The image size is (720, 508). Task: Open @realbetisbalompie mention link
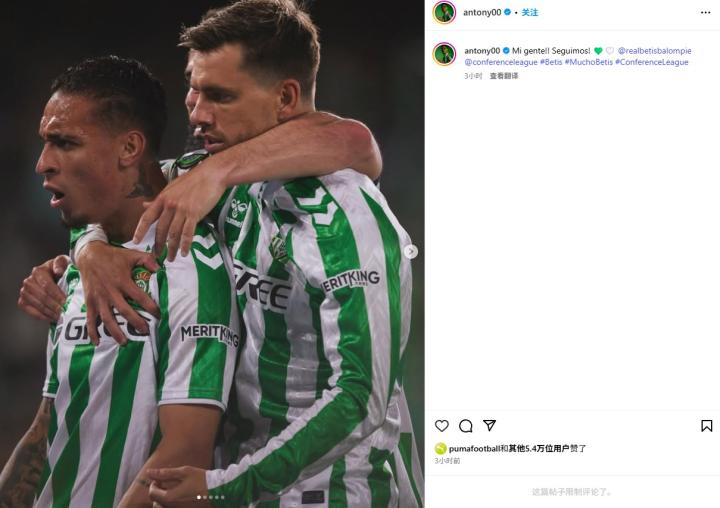click(x=654, y=51)
